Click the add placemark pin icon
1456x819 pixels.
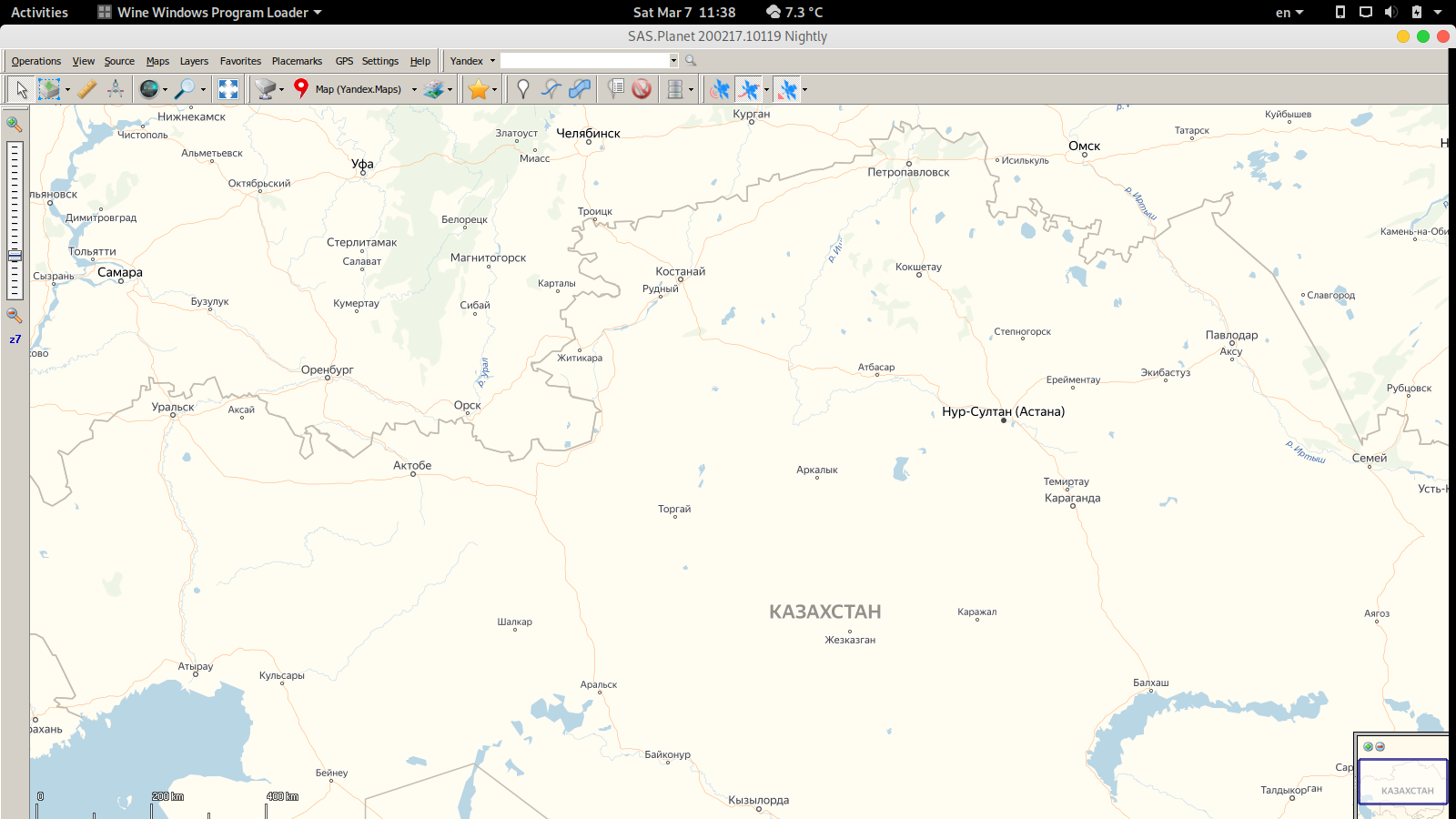[x=522, y=89]
